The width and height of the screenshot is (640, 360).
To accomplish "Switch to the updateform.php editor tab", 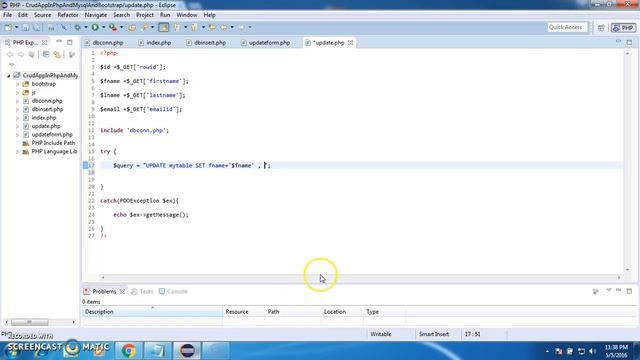I will (269, 42).
